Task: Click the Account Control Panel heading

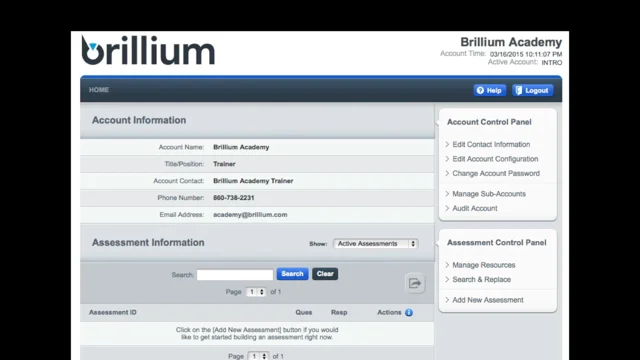Action: click(489, 122)
